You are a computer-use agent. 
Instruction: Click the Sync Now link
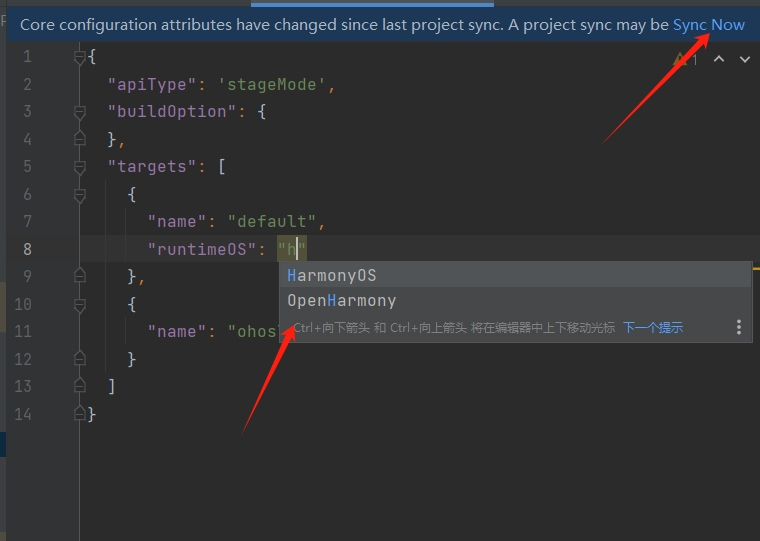(x=708, y=25)
